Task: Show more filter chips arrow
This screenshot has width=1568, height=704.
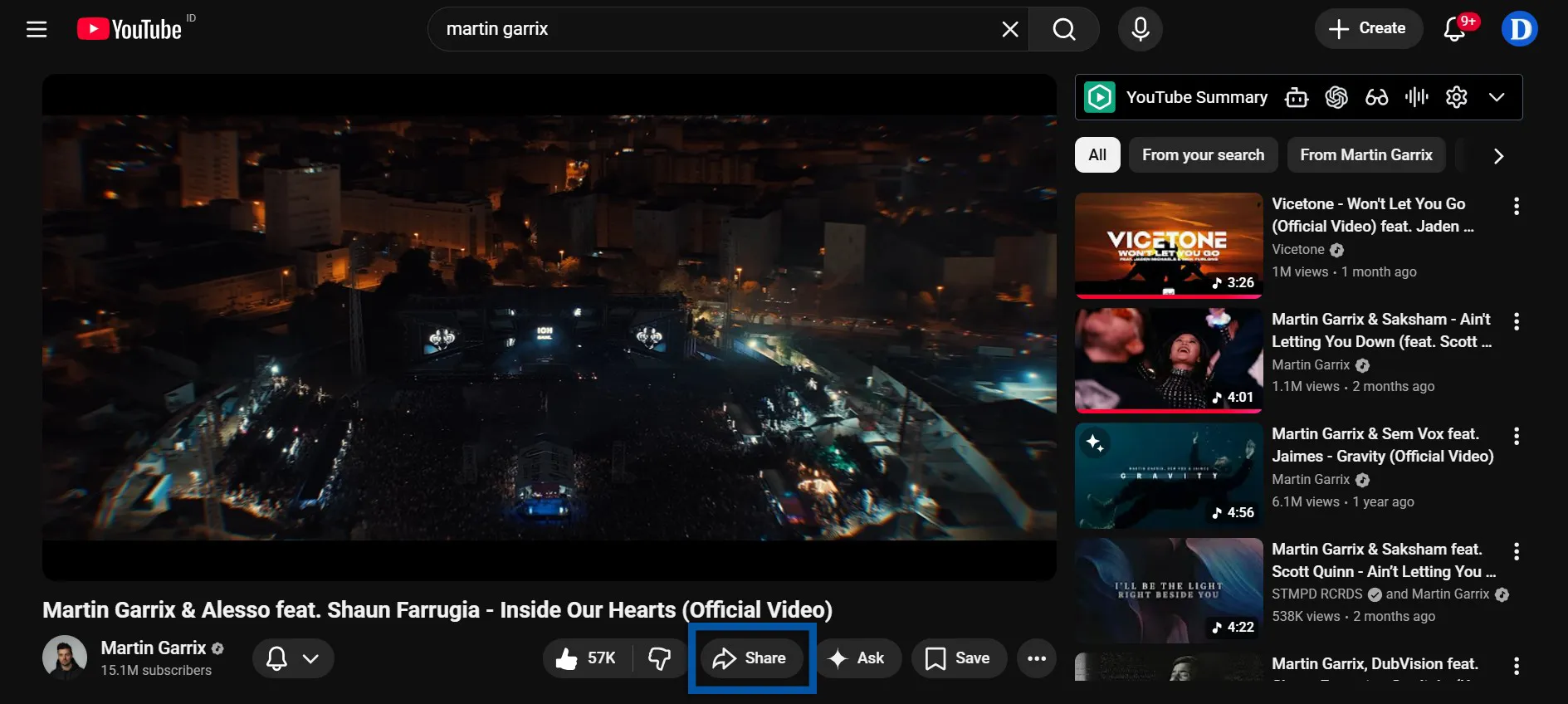Action: point(1498,156)
